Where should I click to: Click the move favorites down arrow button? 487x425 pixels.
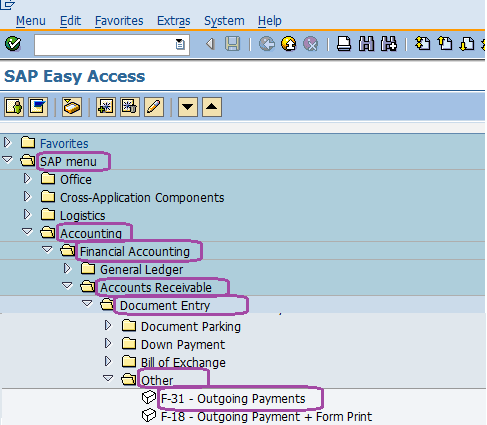pyautogui.click(x=188, y=107)
